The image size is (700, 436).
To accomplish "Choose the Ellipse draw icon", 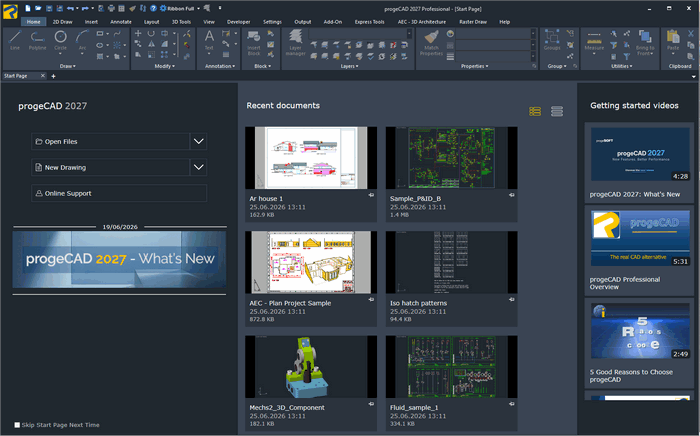I will pos(100,45).
